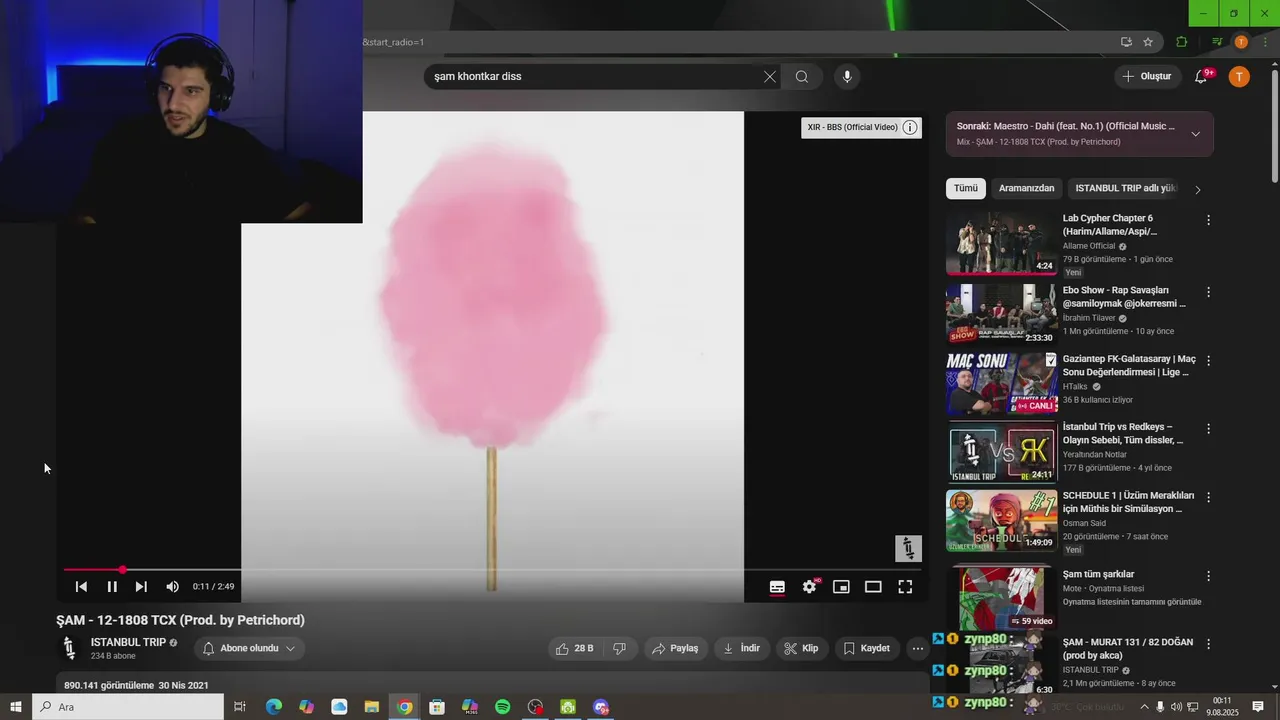Open Şam tüm şarkılar playlist link
The height and width of the screenshot is (720, 1280).
1098,574
